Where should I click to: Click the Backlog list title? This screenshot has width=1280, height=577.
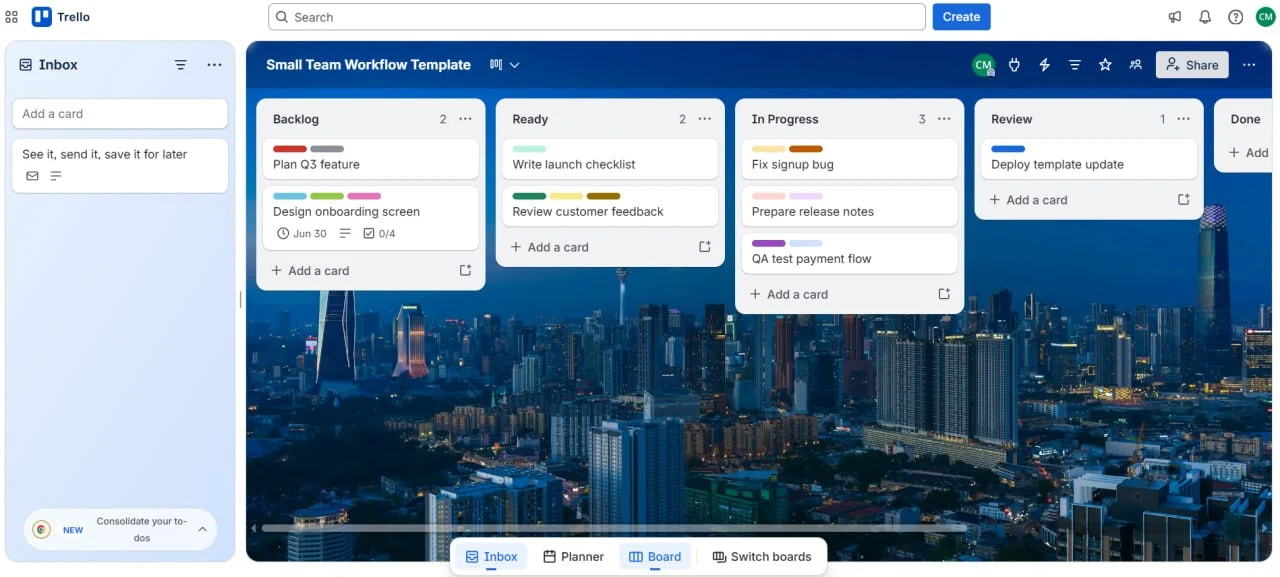click(x=296, y=119)
